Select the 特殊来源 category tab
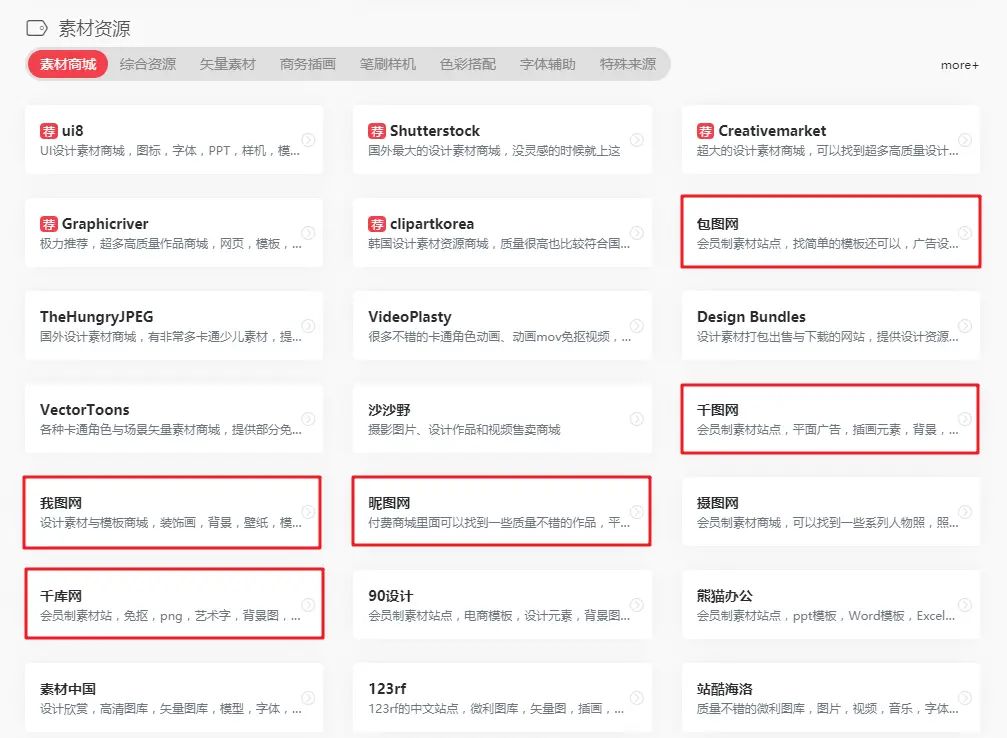 [x=629, y=63]
